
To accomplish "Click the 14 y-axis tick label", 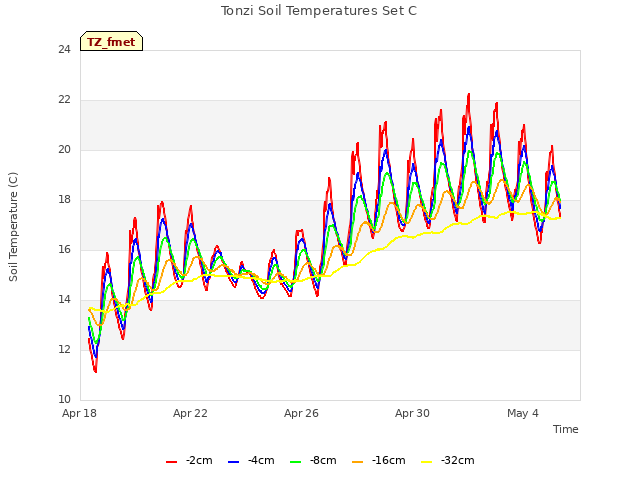I will click(64, 300).
